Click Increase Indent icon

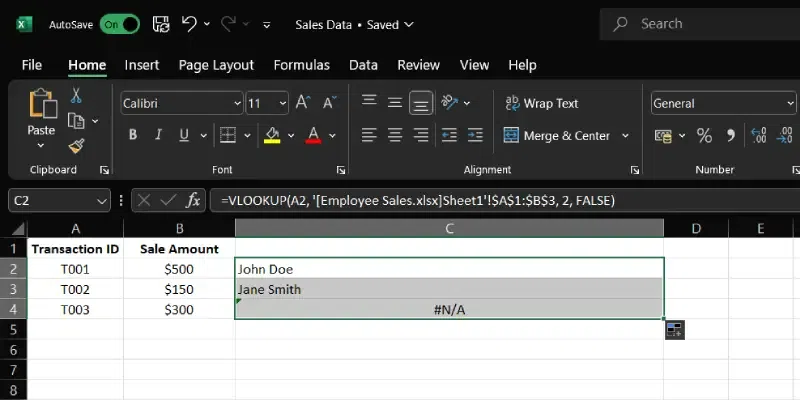tap(475, 135)
